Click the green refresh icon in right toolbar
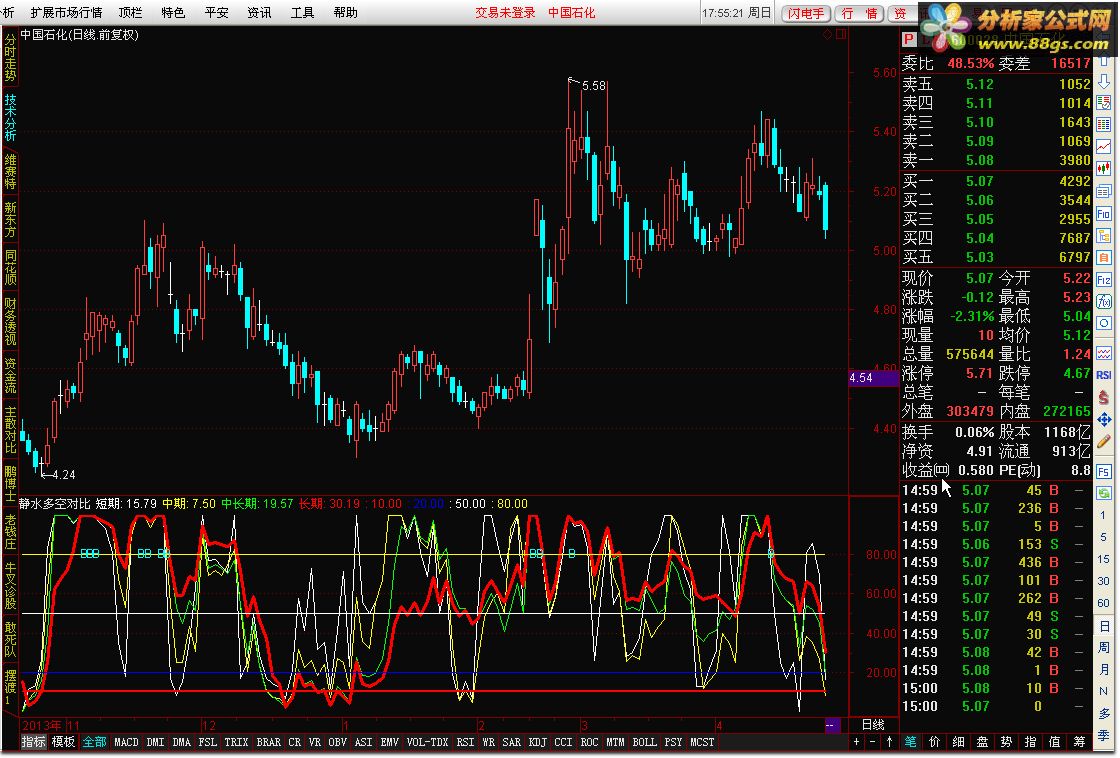Screen dimensions: 1120x758 [x=1104, y=493]
